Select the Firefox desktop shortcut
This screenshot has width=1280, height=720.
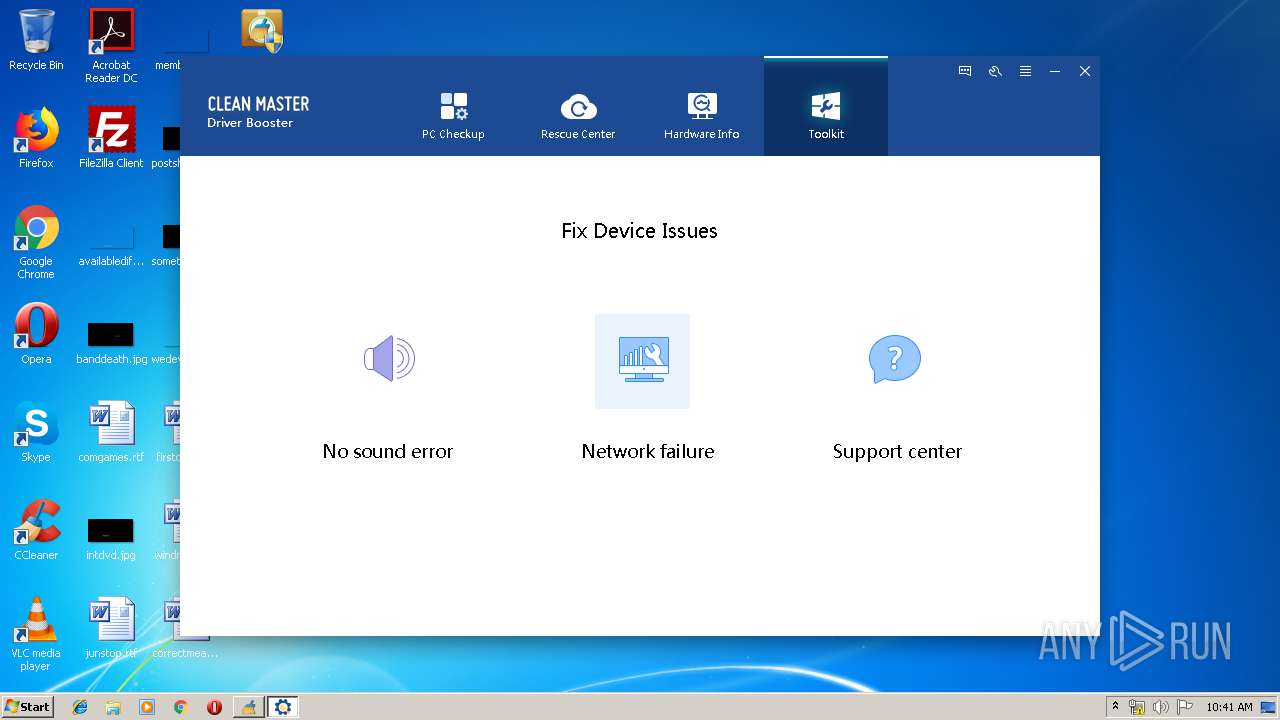pos(36,138)
